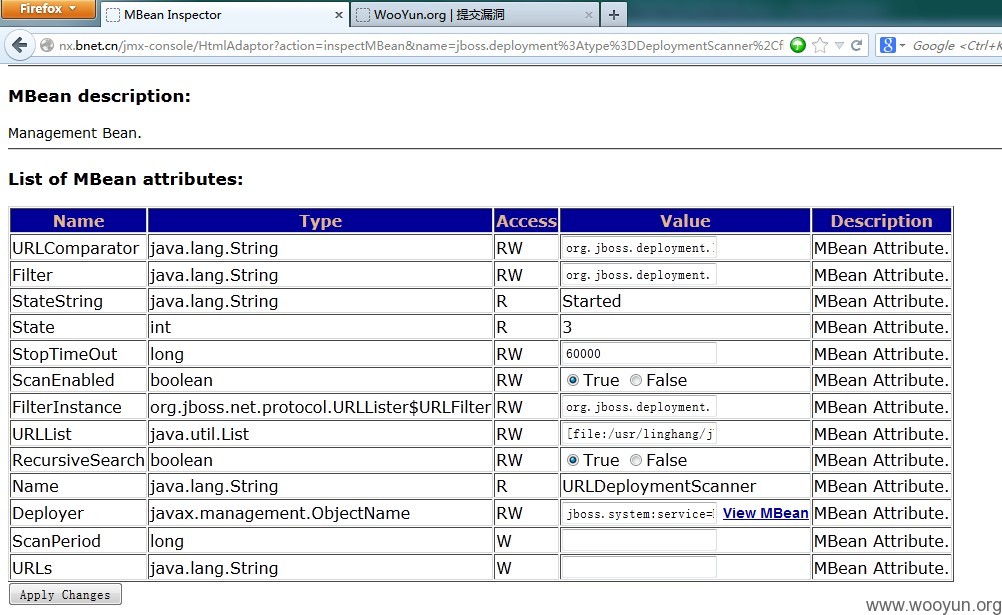
Task: Click the address bar URL field
Action: pos(420,45)
